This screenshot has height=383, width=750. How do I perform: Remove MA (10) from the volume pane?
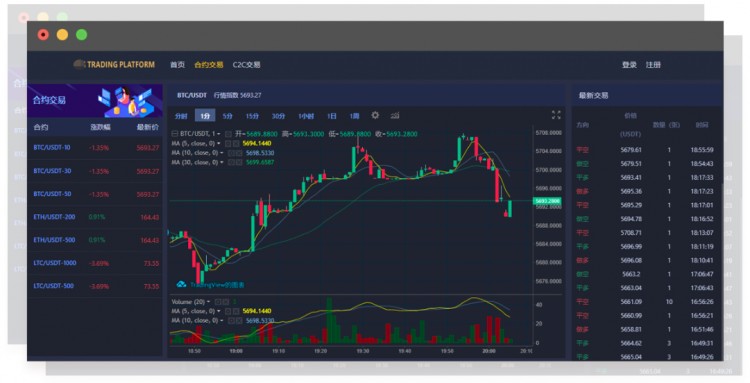239,321
